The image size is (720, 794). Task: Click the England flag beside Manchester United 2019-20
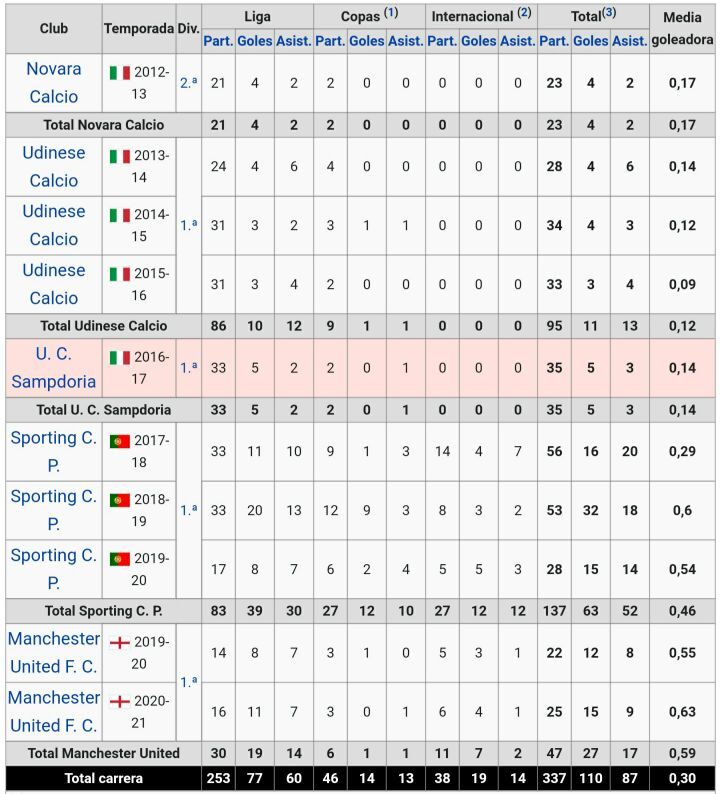[x=120, y=642]
